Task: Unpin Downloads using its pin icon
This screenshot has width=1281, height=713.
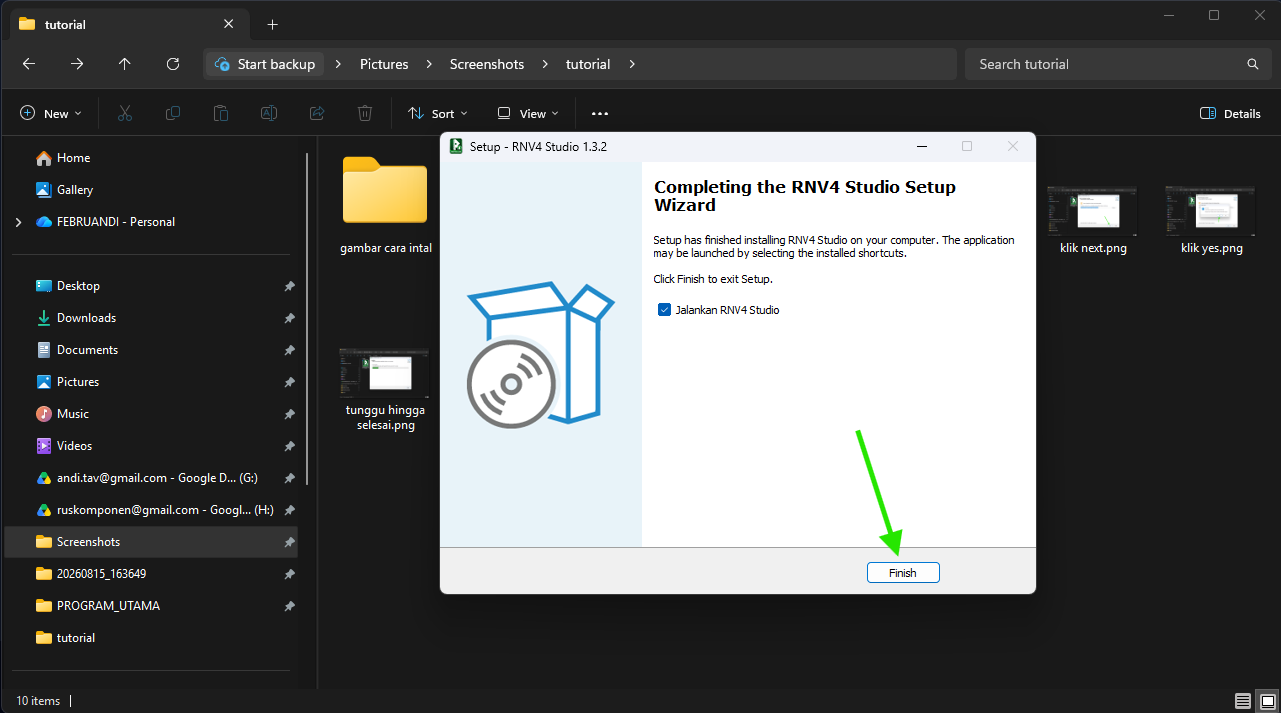Action: coord(289,318)
